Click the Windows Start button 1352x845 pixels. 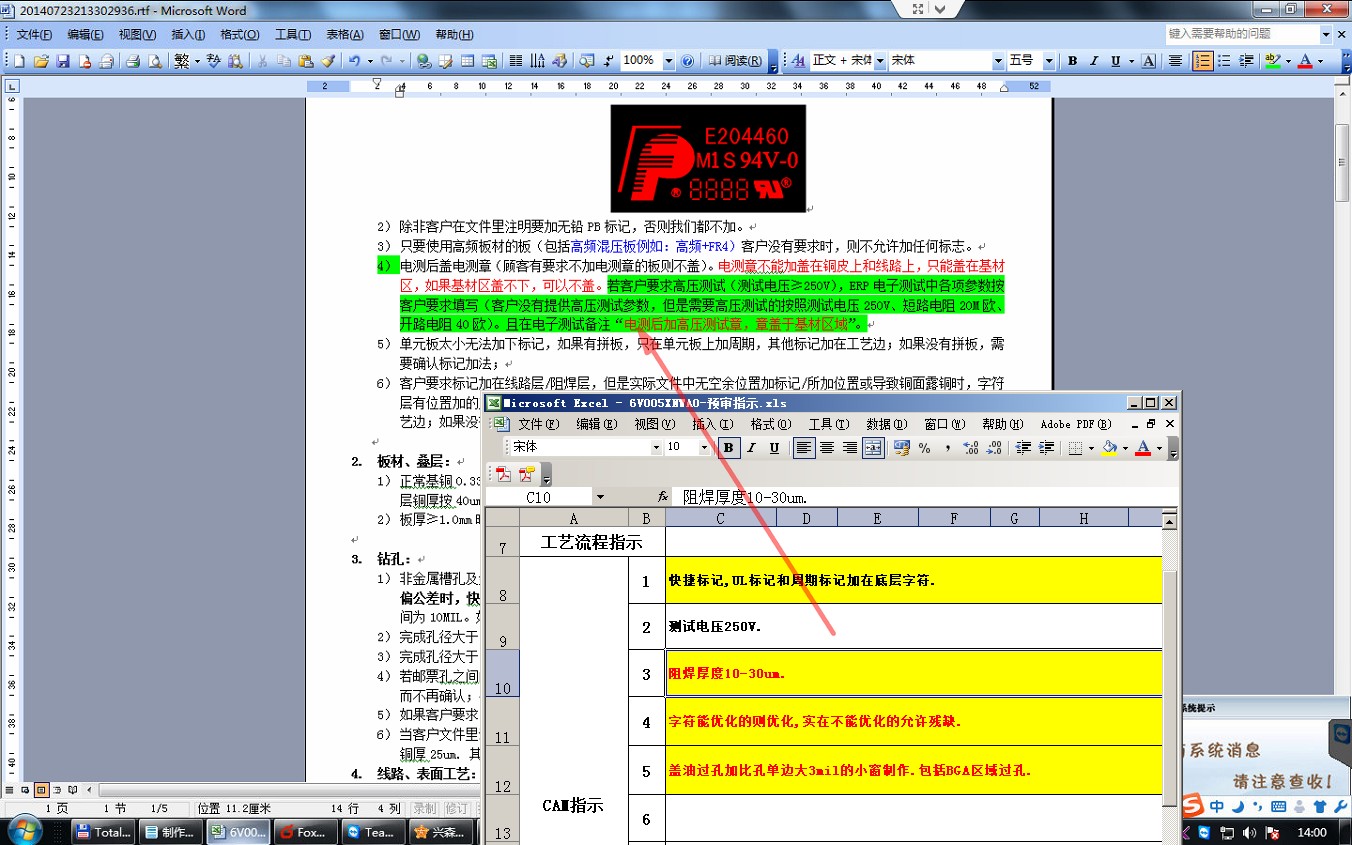pyautogui.click(x=24, y=831)
